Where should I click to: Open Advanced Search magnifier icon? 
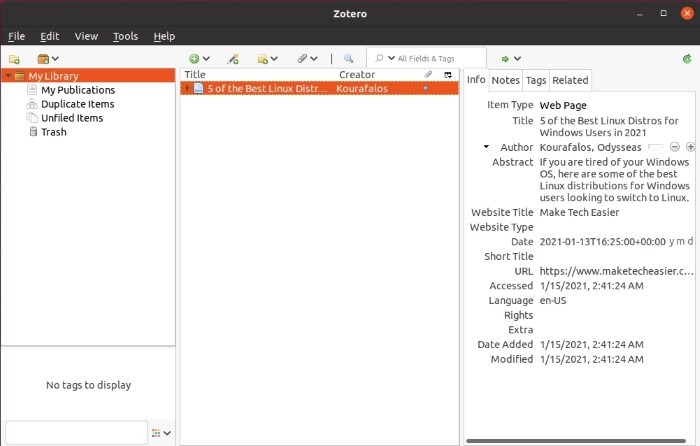tap(348, 58)
